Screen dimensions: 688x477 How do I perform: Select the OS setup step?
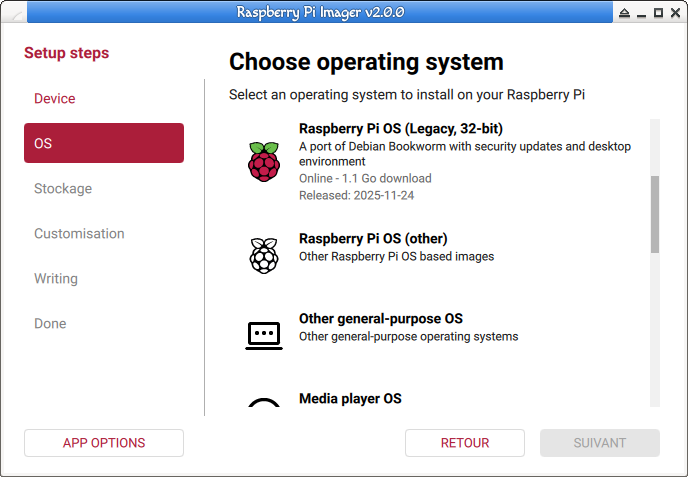(104, 143)
